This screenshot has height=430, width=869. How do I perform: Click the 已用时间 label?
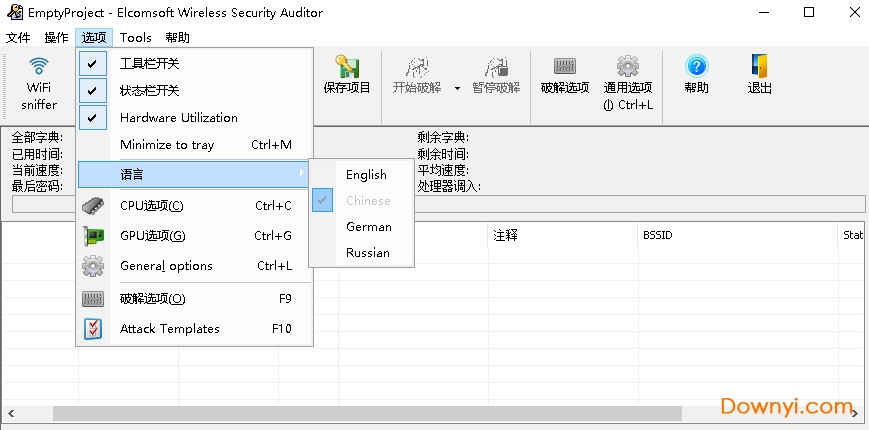(37, 153)
